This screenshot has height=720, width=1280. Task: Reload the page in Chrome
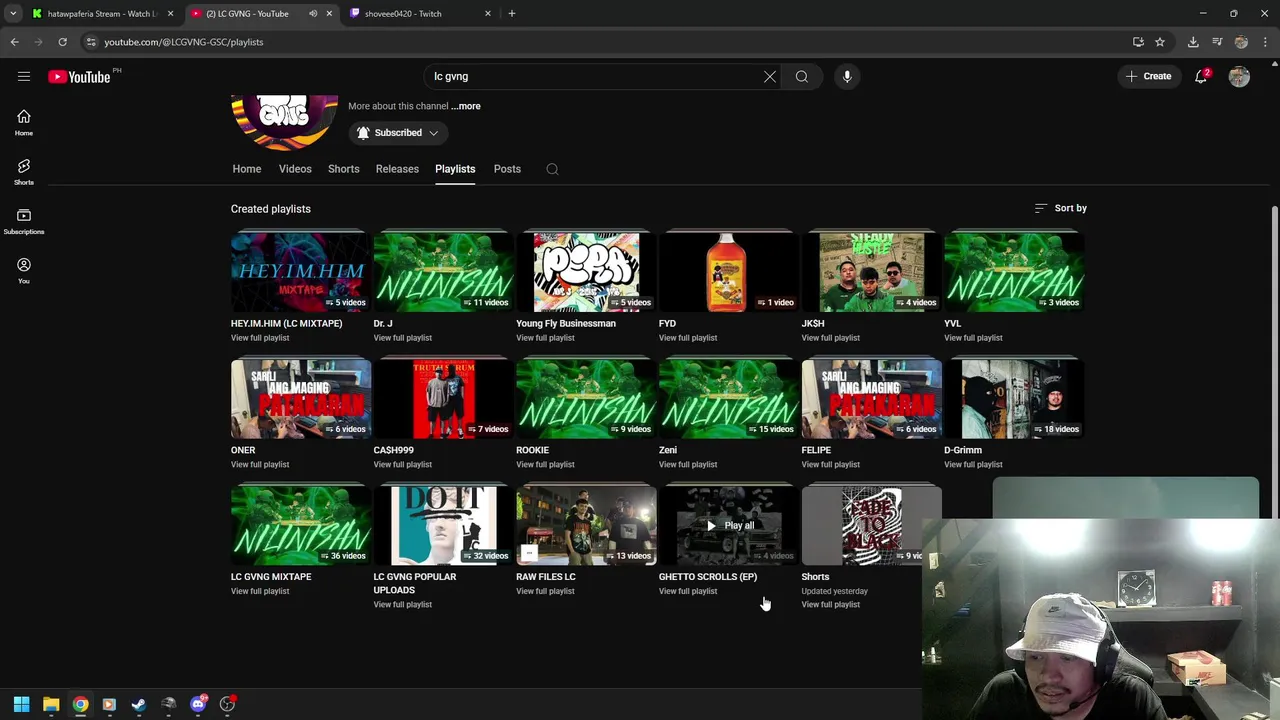pyautogui.click(x=62, y=42)
